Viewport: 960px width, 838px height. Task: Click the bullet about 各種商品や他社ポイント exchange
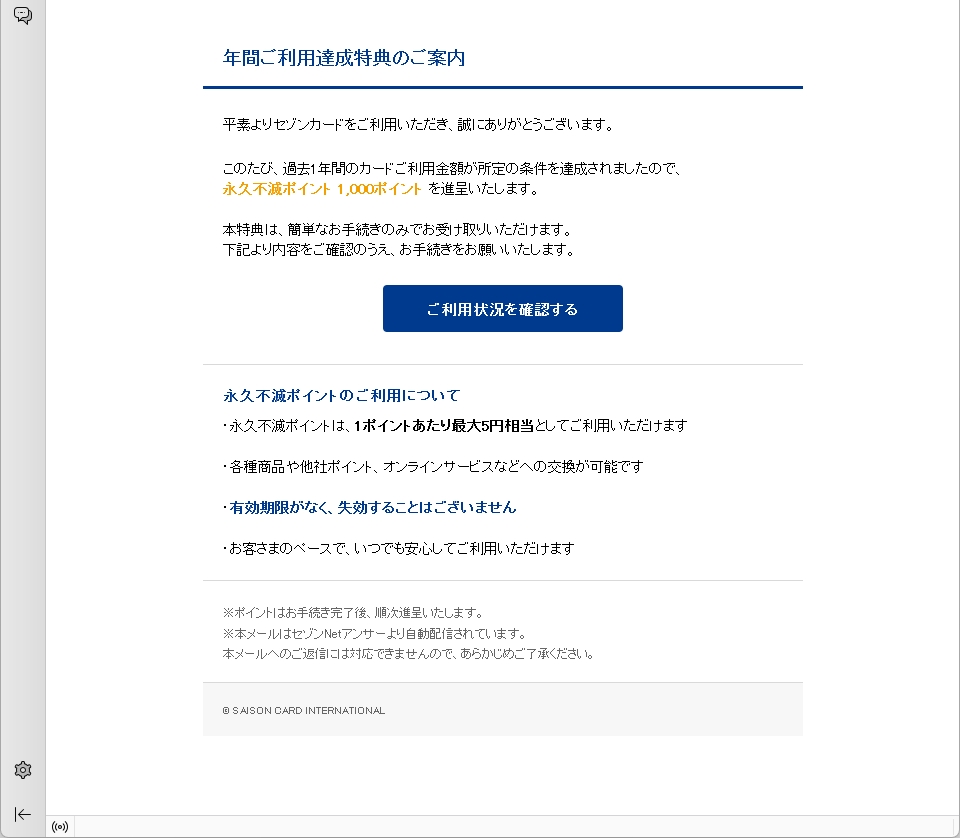point(432,466)
